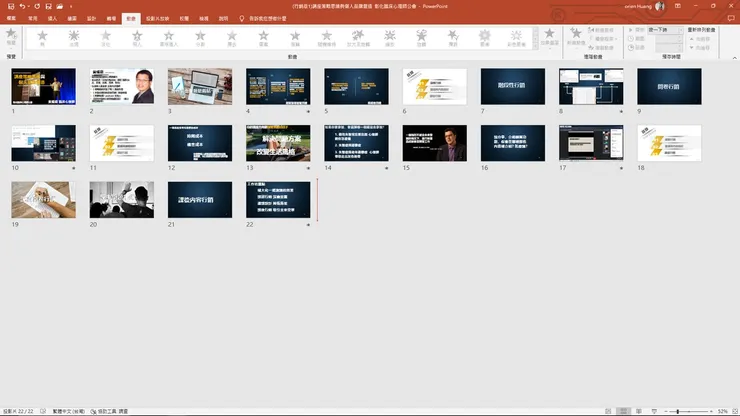Select slide 15 thumbnail with man portrait
Screen dimensions: 740x416
[x=435, y=143]
